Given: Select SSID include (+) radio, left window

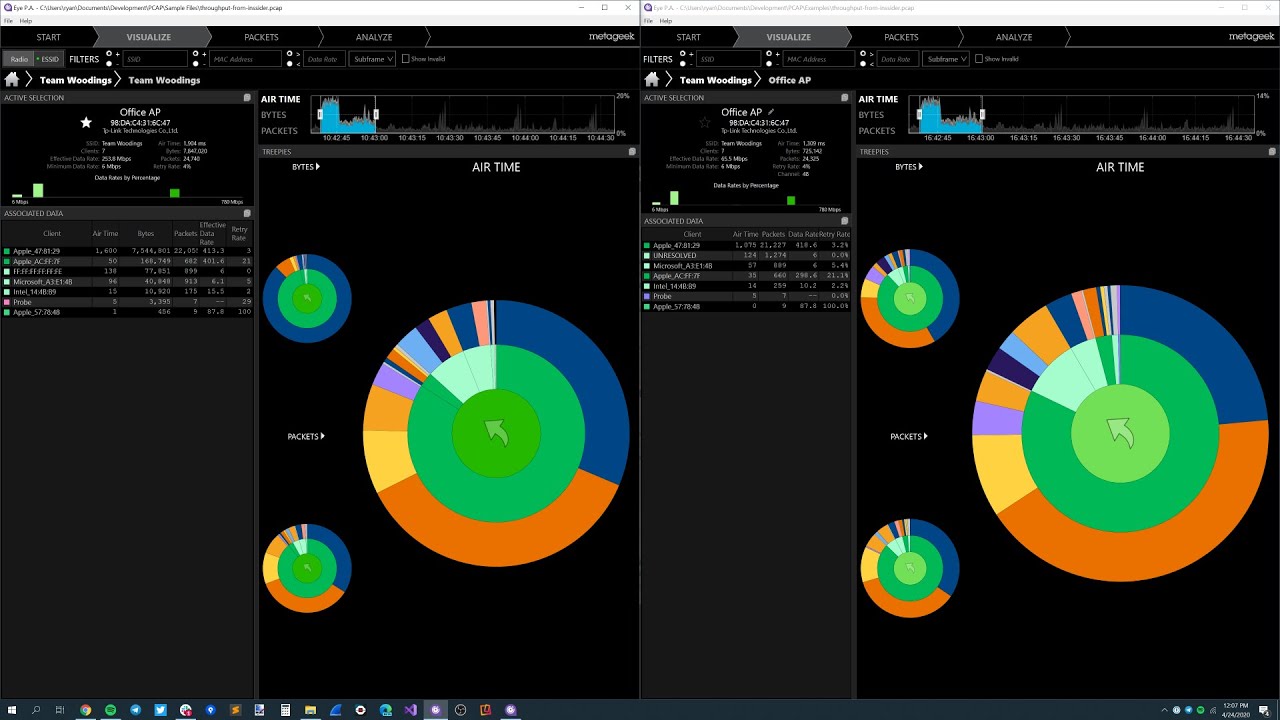Looking at the screenshot, I should (108, 54).
